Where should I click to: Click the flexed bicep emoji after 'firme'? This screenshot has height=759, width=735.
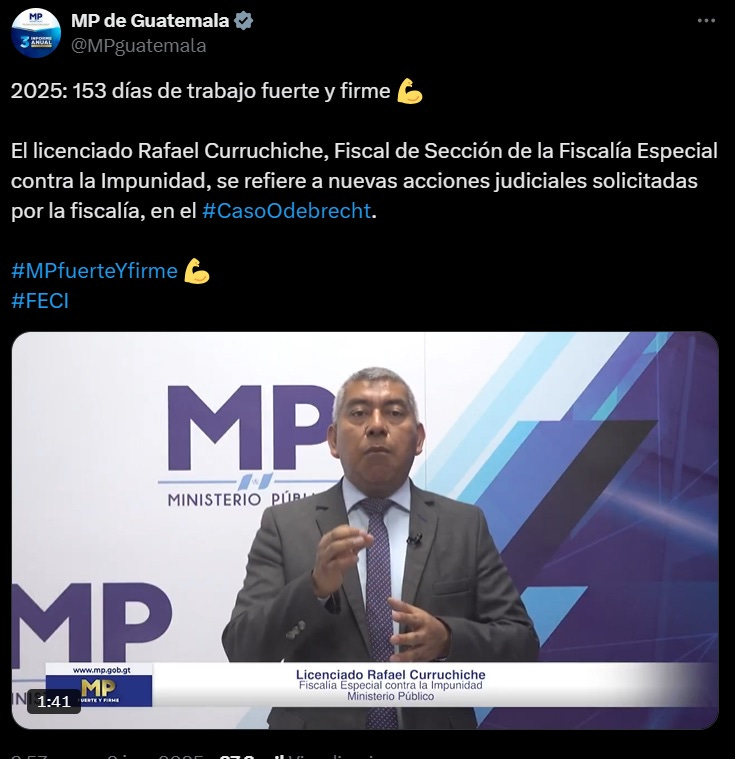[x=410, y=91]
